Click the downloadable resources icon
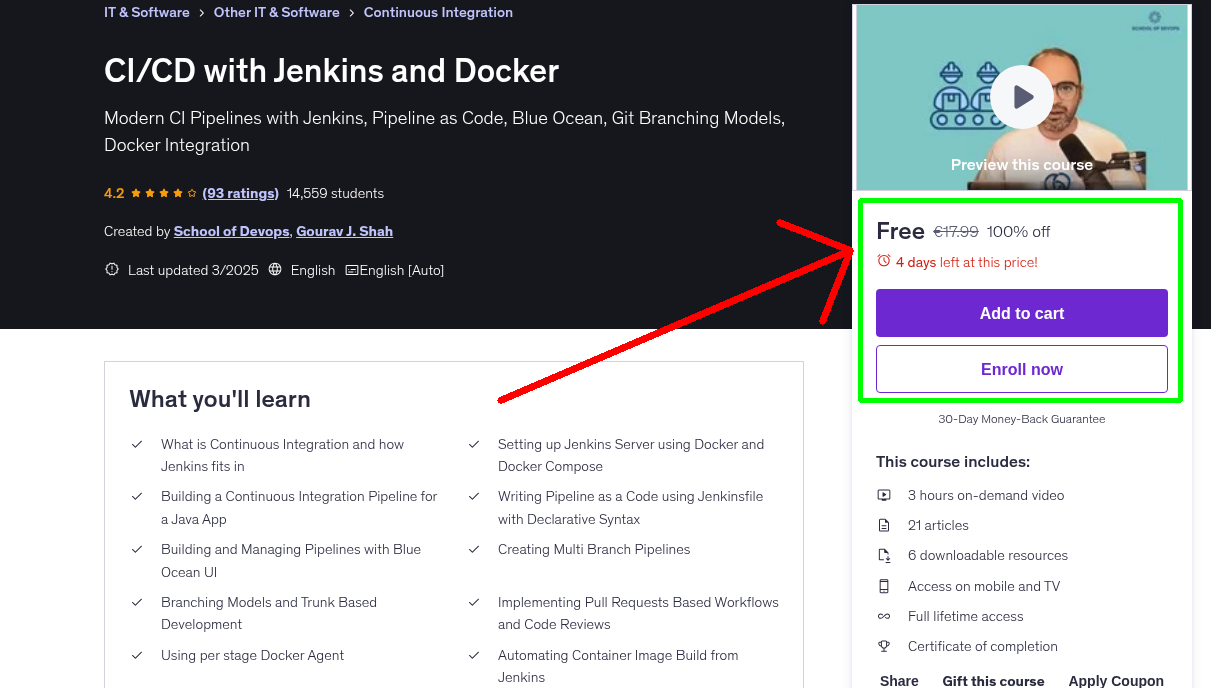This screenshot has height=688, width=1211. pos(884,555)
